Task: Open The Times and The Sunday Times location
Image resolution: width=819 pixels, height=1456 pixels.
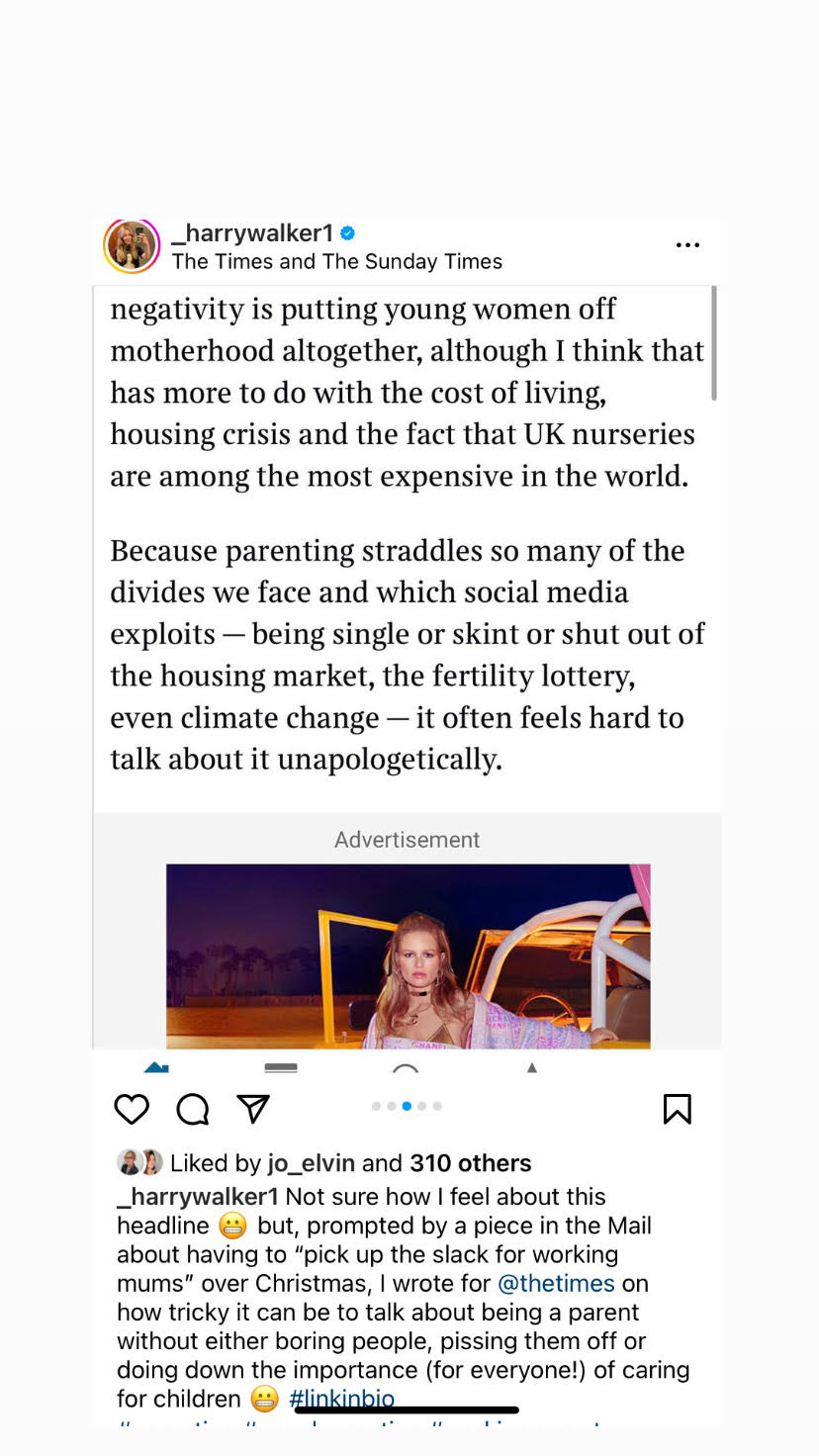Action: pos(336,262)
